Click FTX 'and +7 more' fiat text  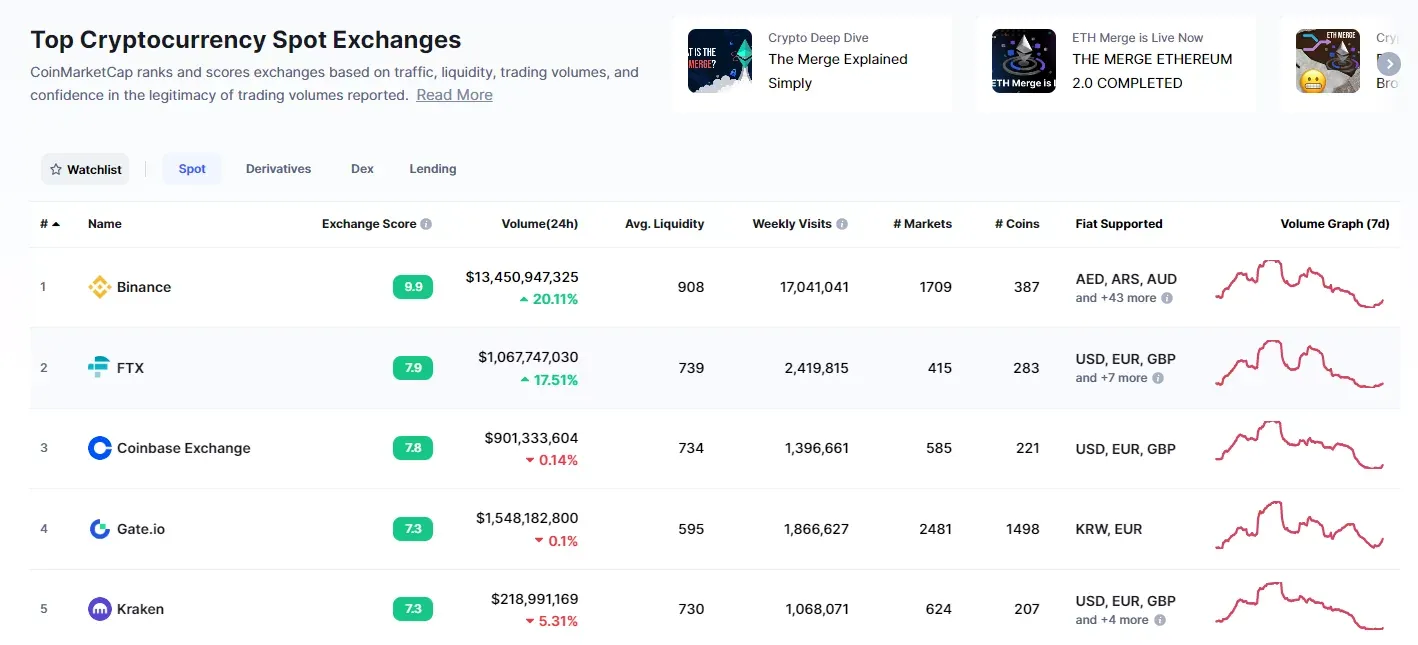coord(1112,378)
